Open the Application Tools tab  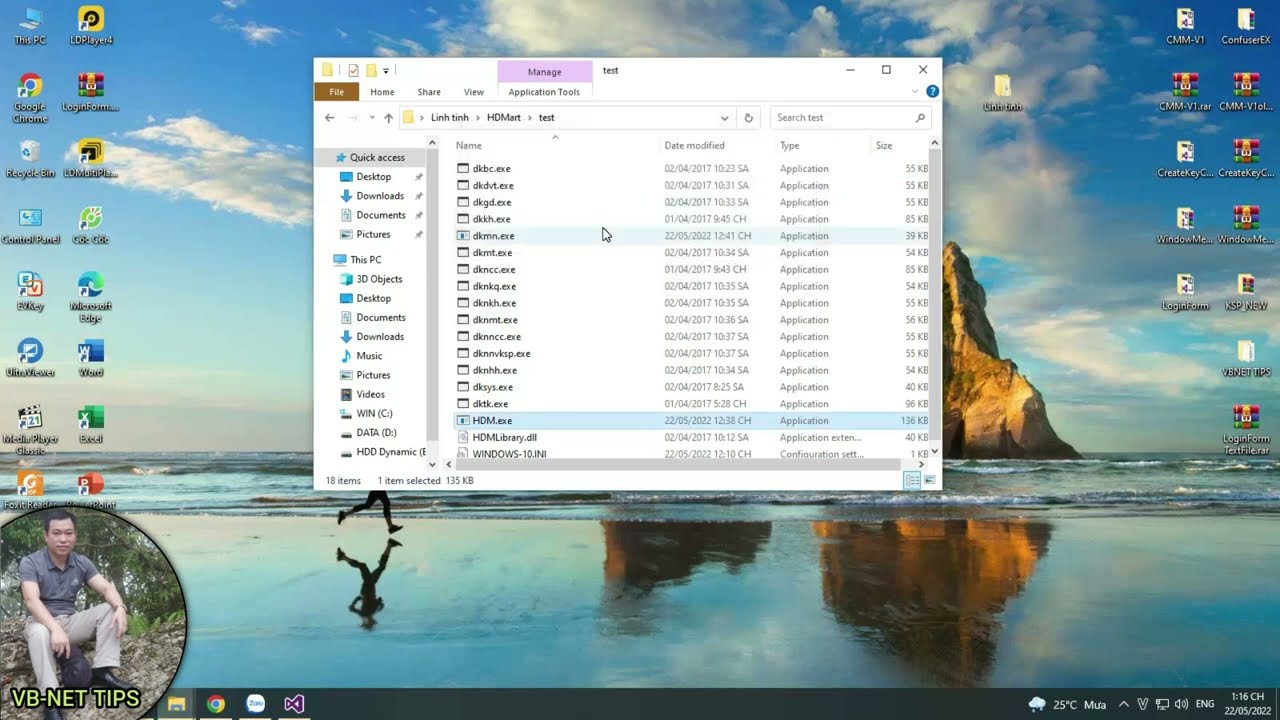tap(544, 92)
